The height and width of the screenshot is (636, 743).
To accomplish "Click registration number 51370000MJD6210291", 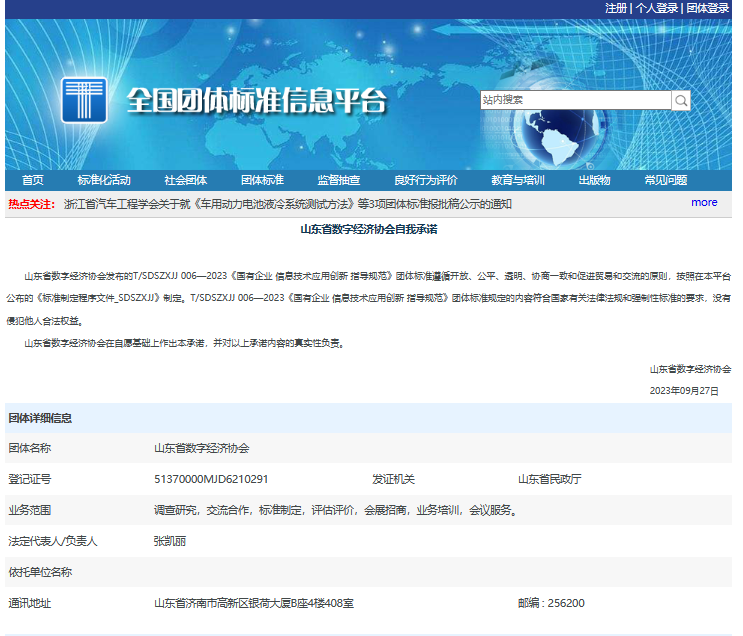I will click(x=211, y=479).
